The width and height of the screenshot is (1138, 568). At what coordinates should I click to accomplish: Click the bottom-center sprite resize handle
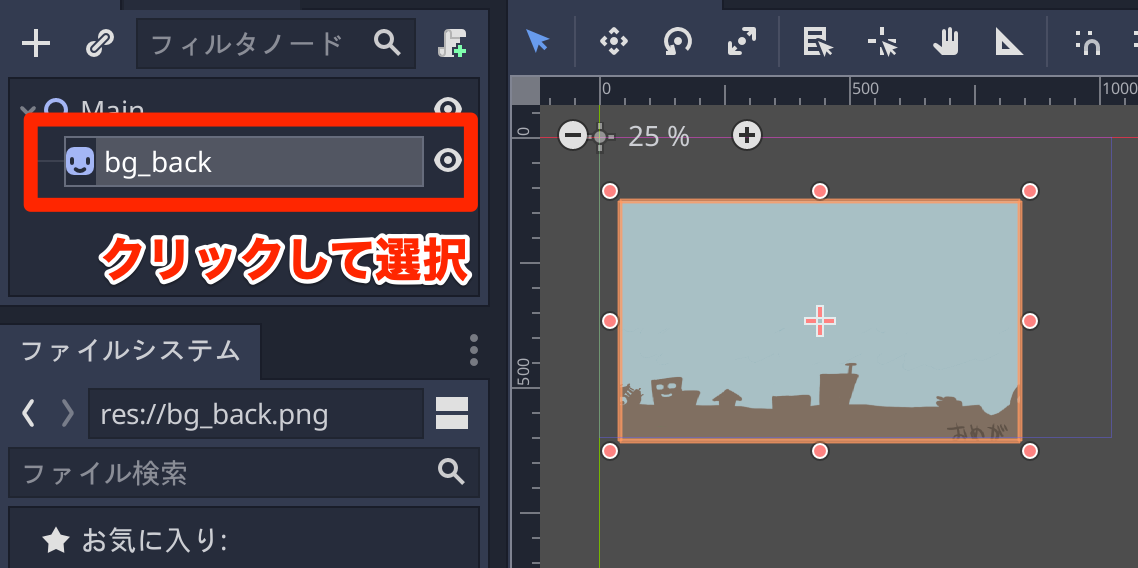pos(819,451)
